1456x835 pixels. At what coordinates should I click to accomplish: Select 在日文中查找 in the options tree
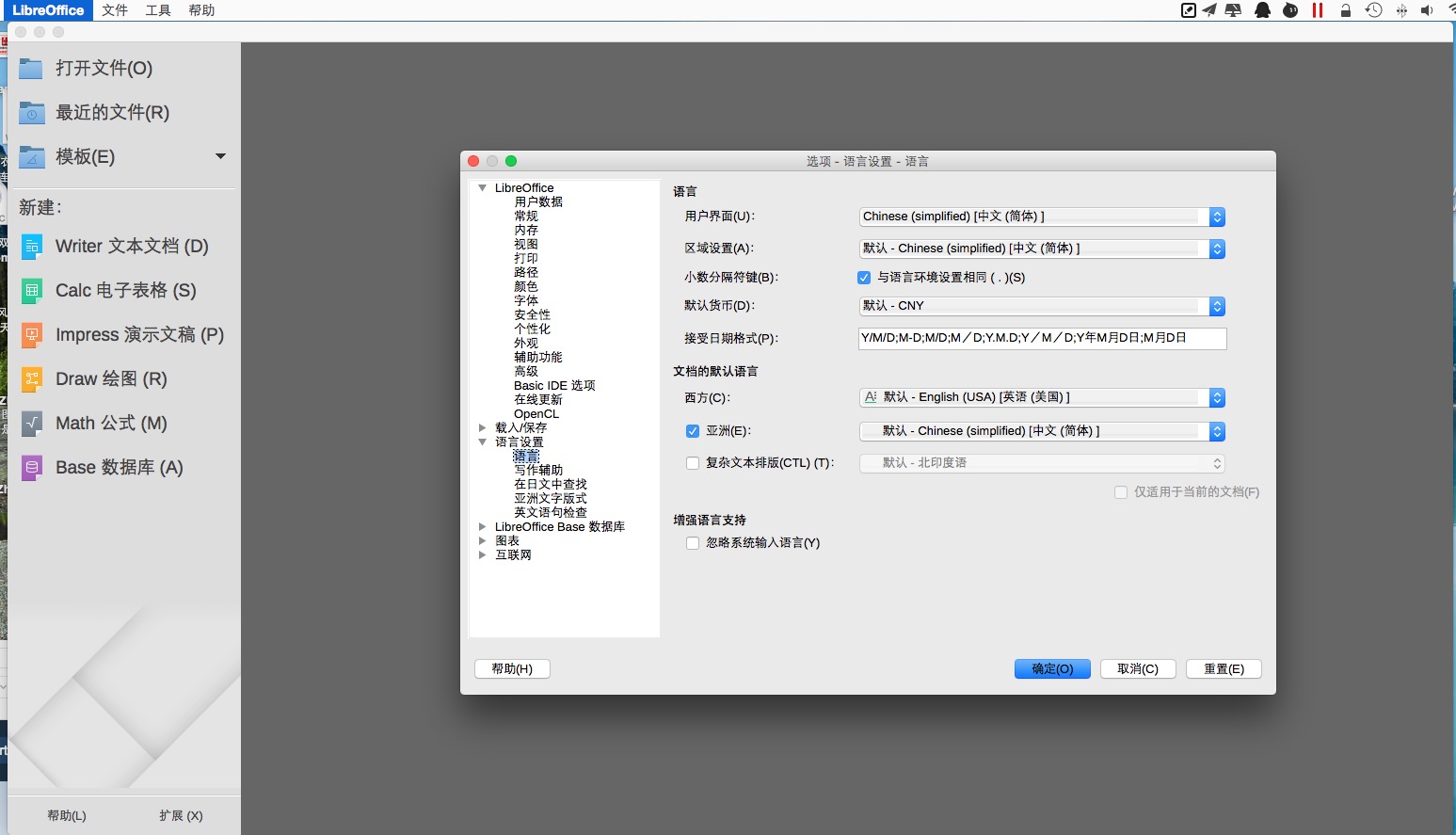pyautogui.click(x=551, y=485)
